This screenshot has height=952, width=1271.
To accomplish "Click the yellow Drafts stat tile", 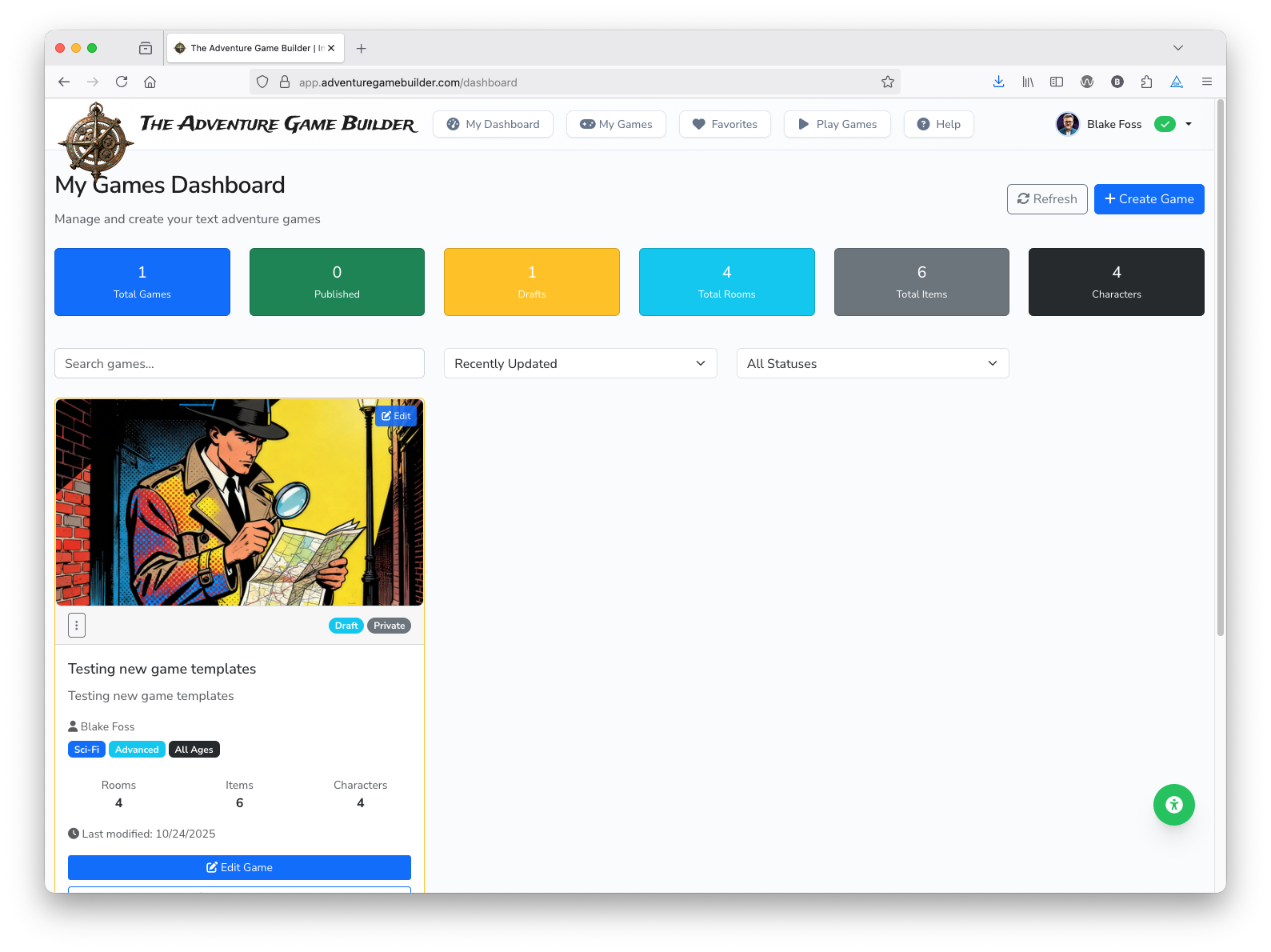I will click(x=531, y=282).
